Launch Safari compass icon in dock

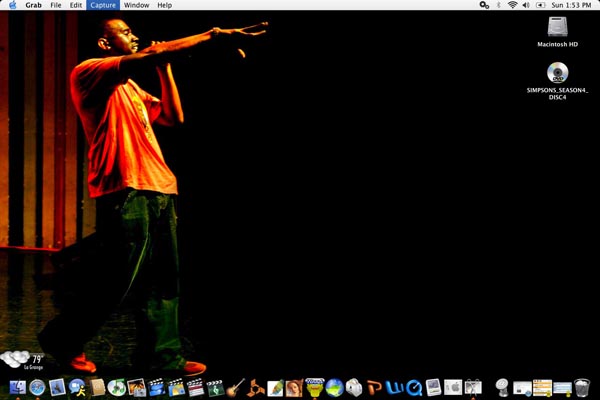click(x=38, y=388)
